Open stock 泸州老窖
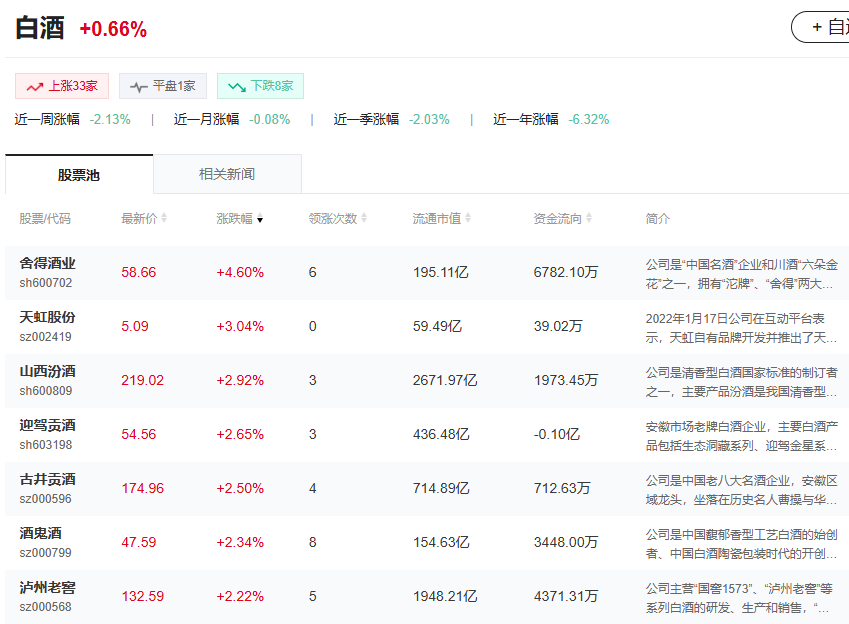849x624 pixels. coord(48,588)
